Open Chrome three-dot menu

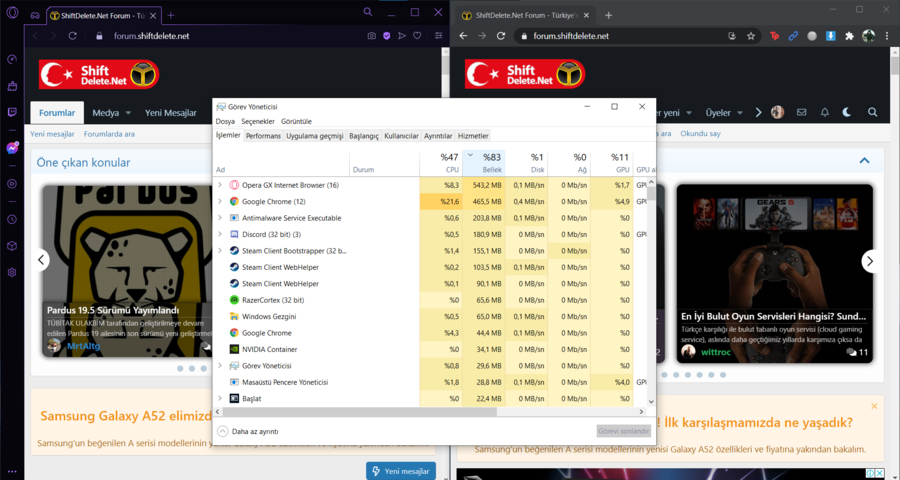[887, 36]
